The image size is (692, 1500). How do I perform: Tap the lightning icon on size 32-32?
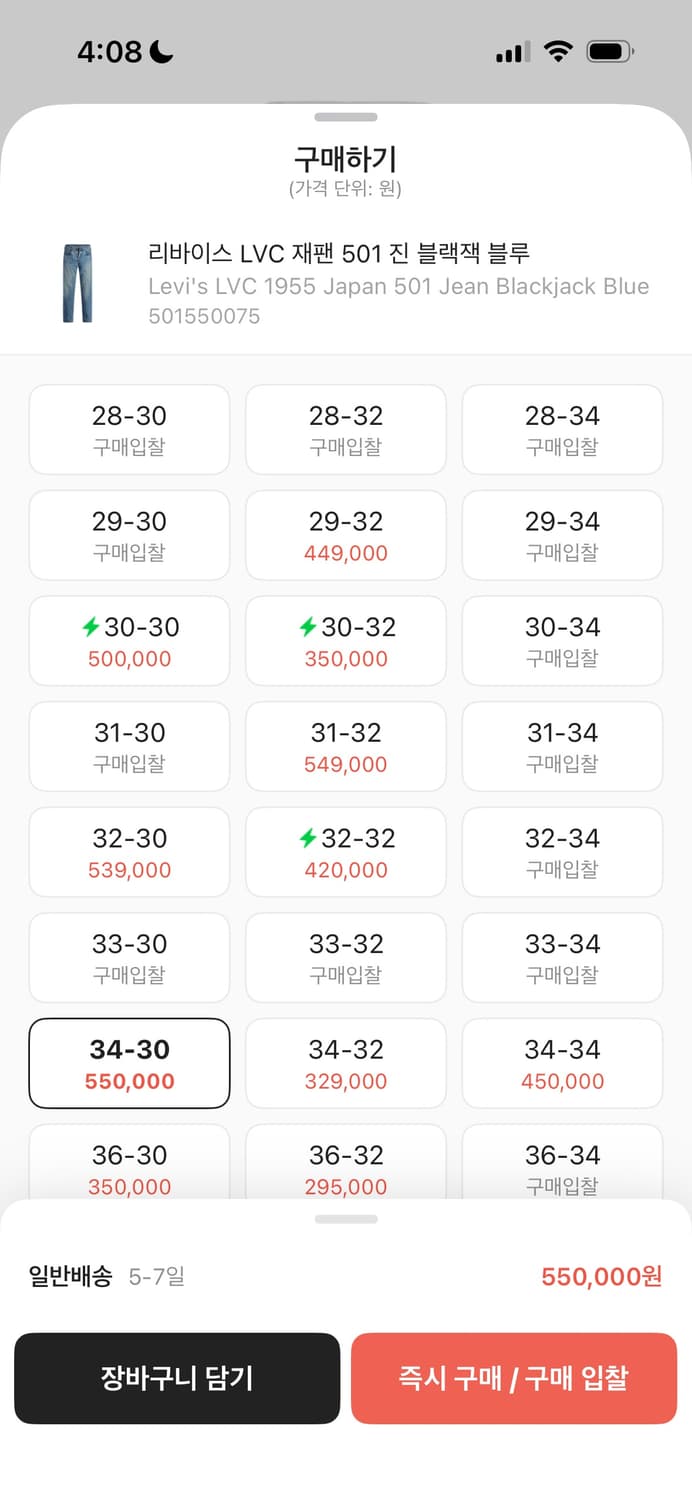tap(308, 838)
